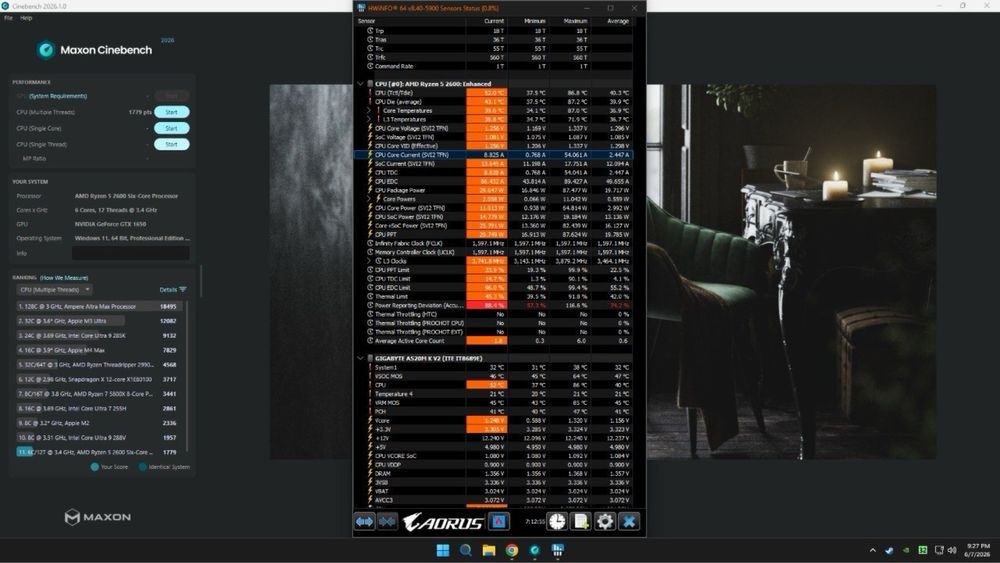Select ranking entry AMD Ryzen 5 2600 Six-Core

click(99, 452)
